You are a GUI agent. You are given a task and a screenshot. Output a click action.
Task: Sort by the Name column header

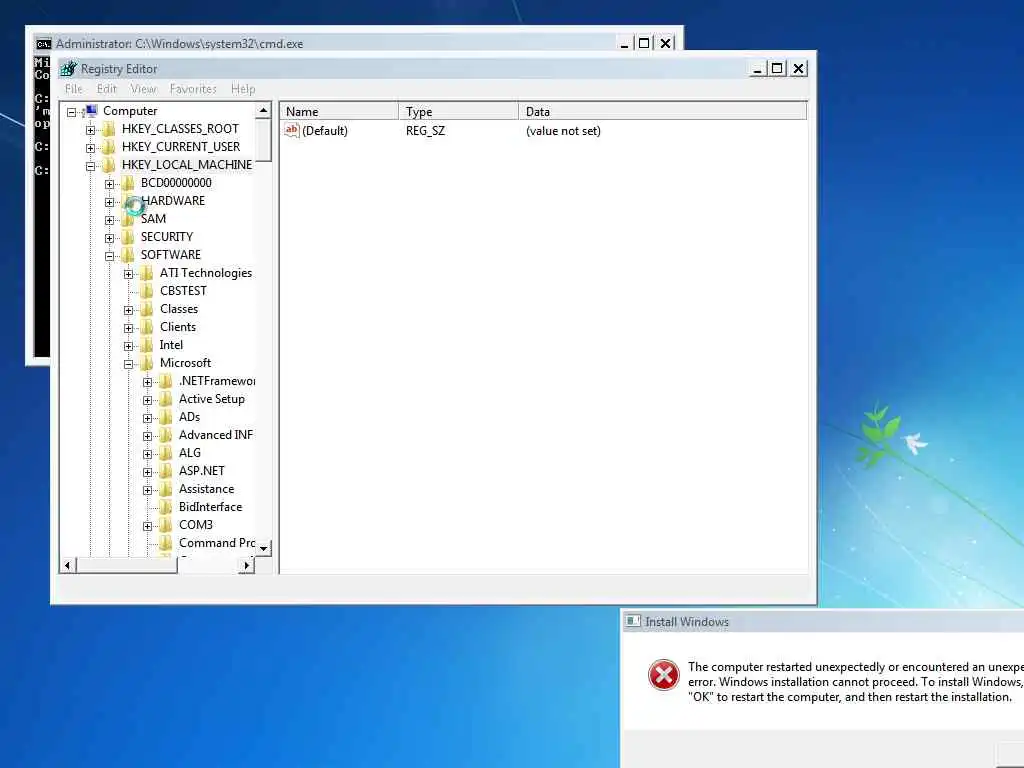[x=339, y=111]
